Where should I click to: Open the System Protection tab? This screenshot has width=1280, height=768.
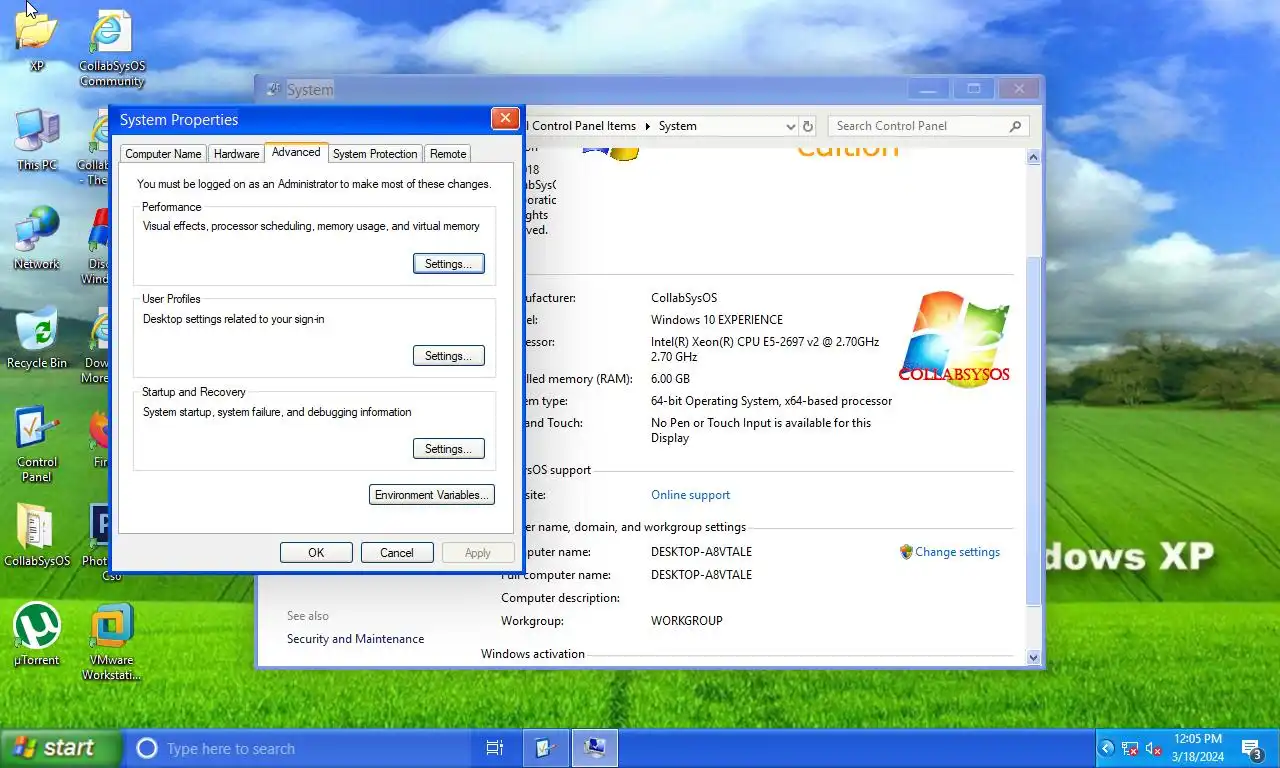[375, 154]
